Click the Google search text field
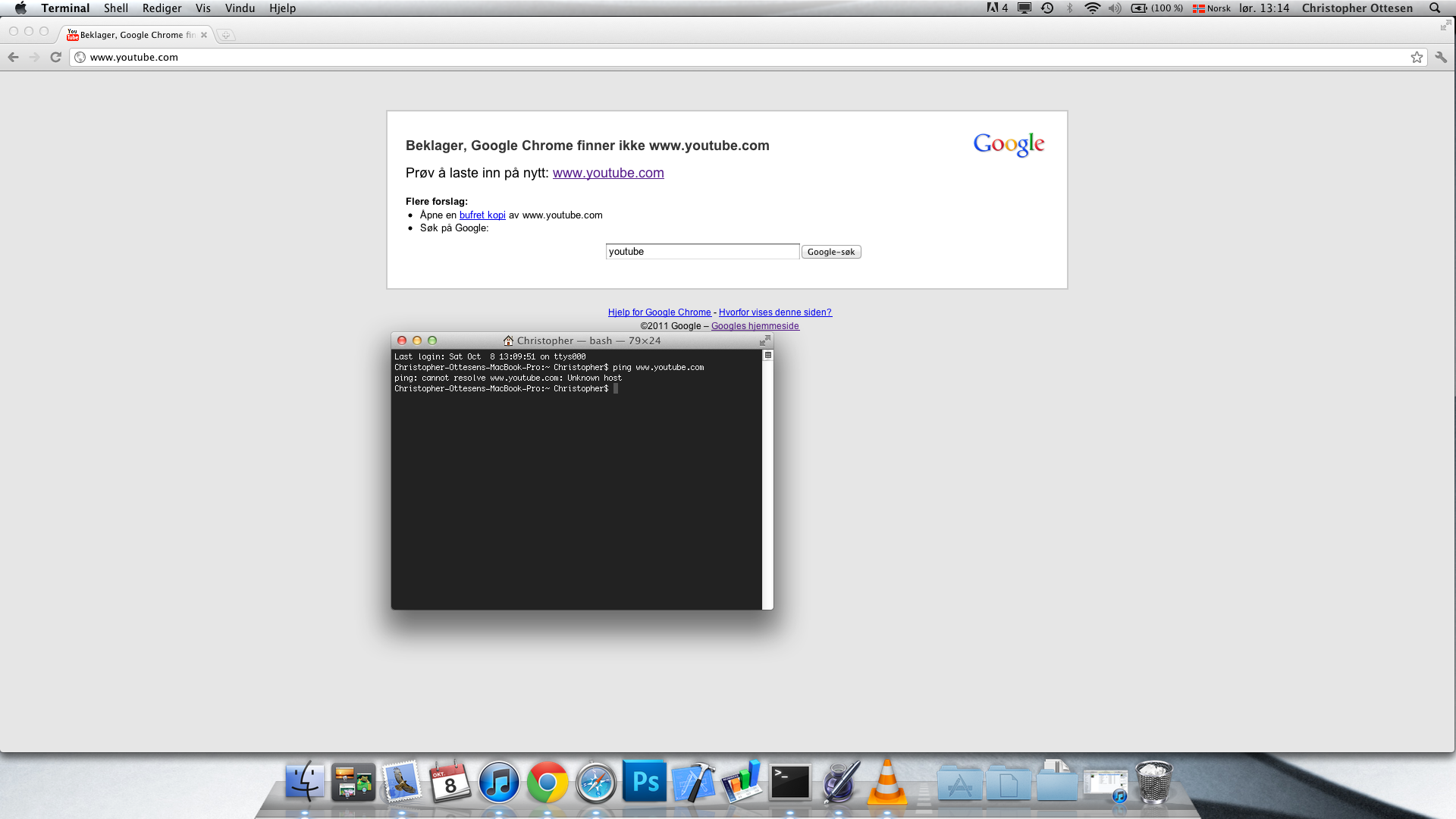The height and width of the screenshot is (819, 1456). tap(702, 252)
